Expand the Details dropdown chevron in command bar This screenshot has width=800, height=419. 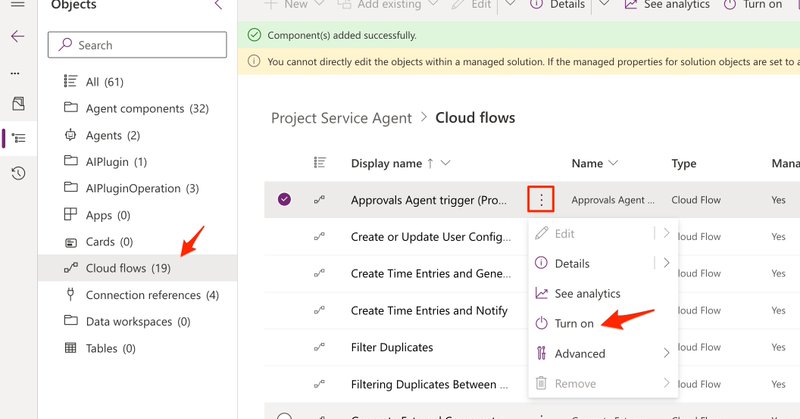coord(604,4)
